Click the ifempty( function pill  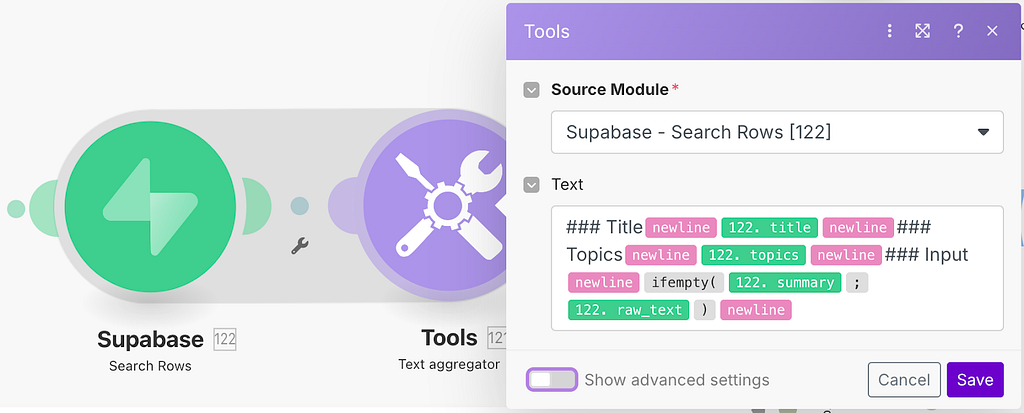tap(684, 282)
